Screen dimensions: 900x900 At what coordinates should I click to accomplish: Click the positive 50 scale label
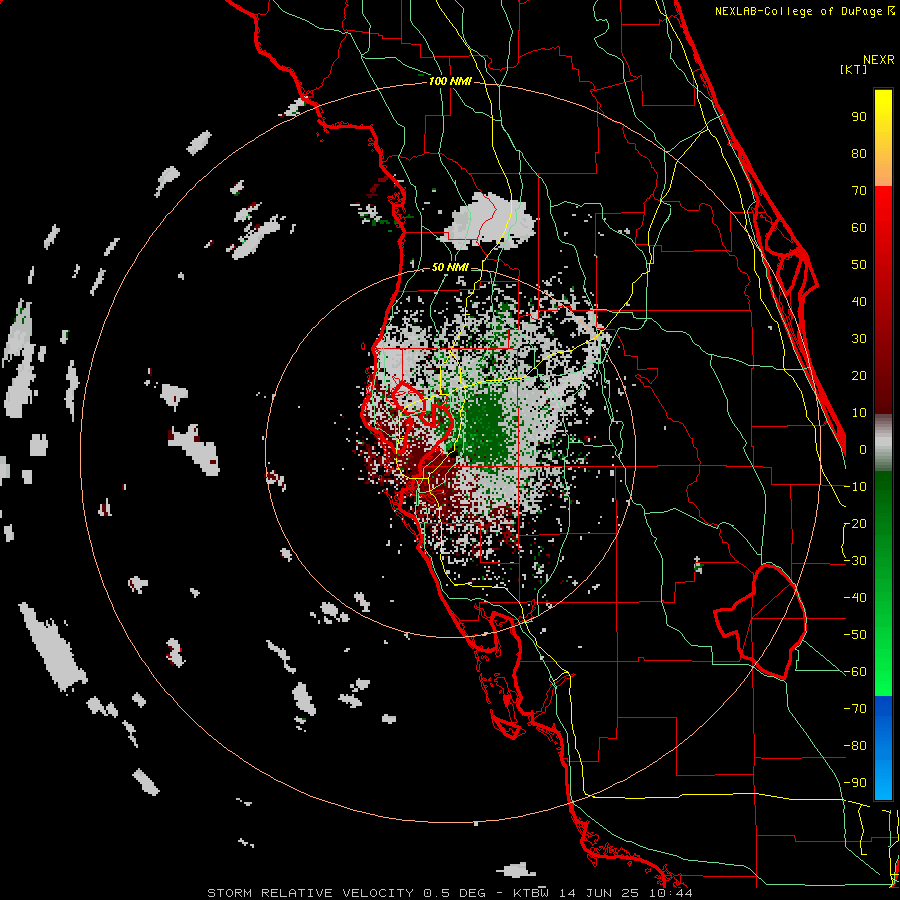(859, 265)
